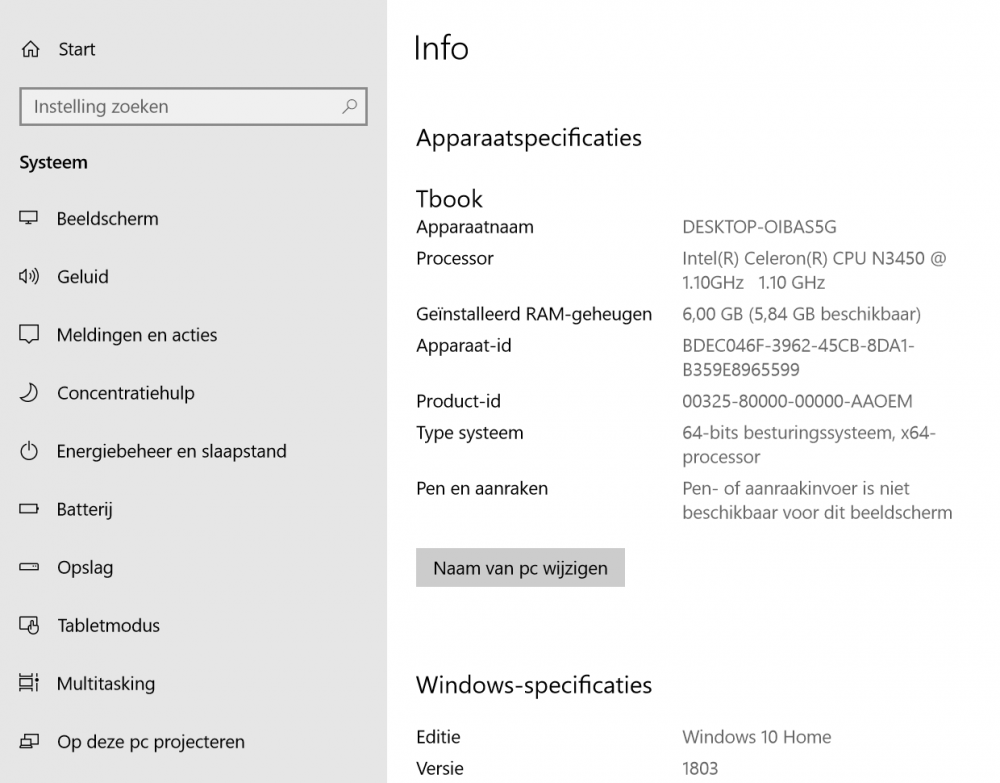Click in the Instelling zoeken field
The width and height of the screenshot is (1000, 783).
[x=180, y=107]
